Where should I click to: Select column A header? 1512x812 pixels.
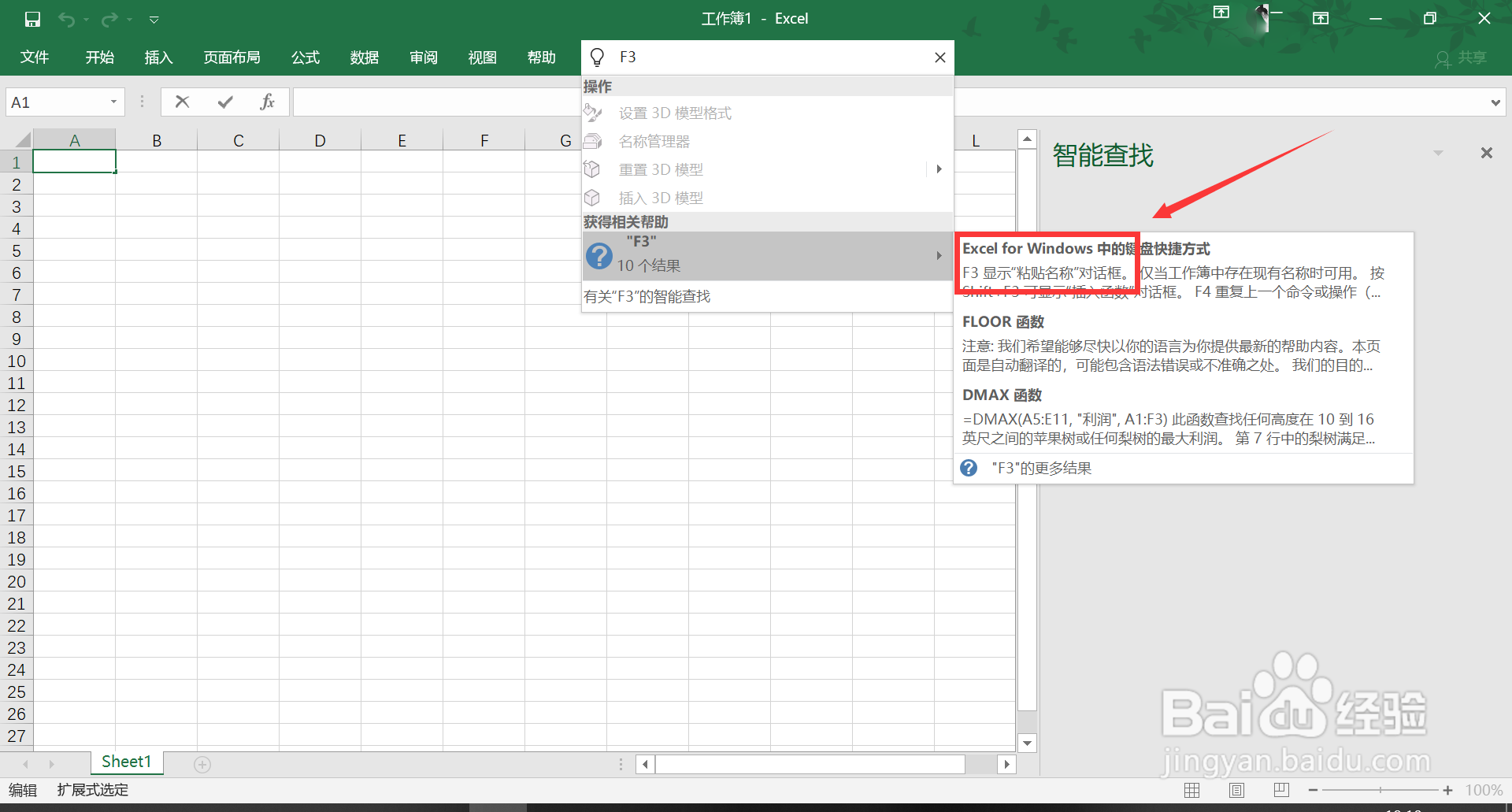[74, 140]
